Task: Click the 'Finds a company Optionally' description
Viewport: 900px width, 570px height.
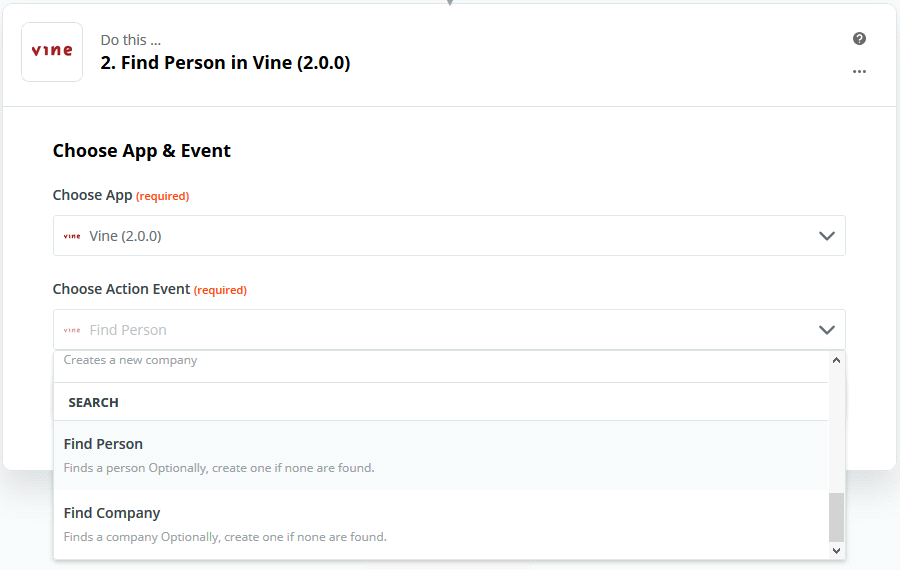Action: click(x=225, y=537)
